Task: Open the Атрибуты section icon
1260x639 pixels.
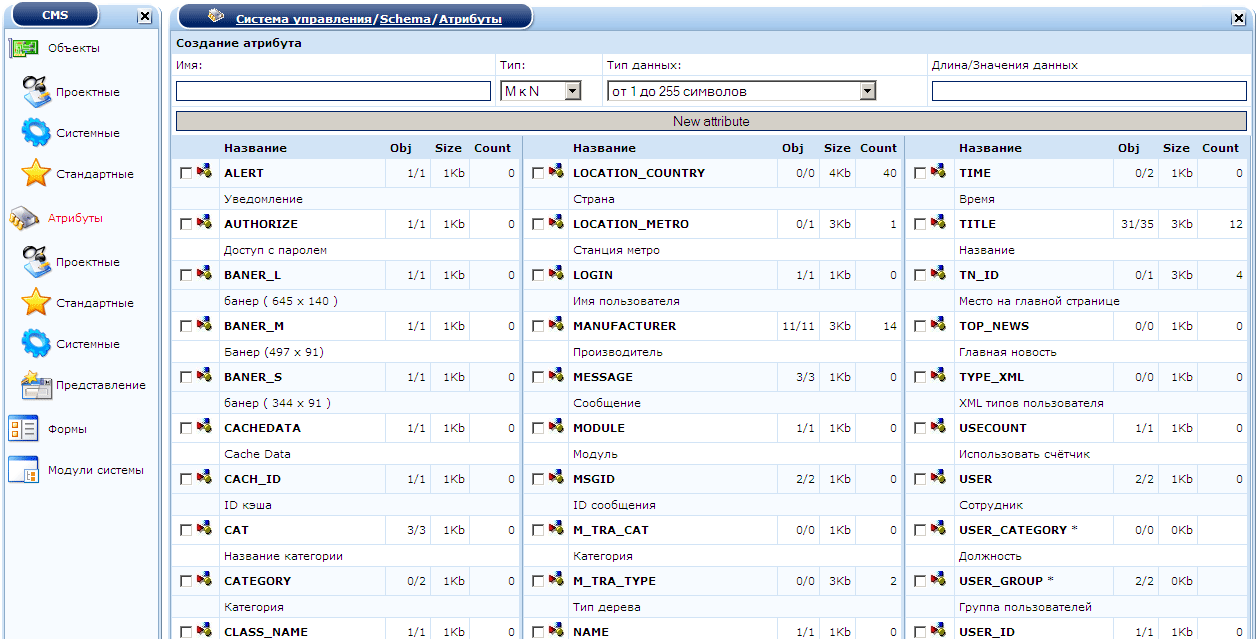Action: tap(23, 218)
